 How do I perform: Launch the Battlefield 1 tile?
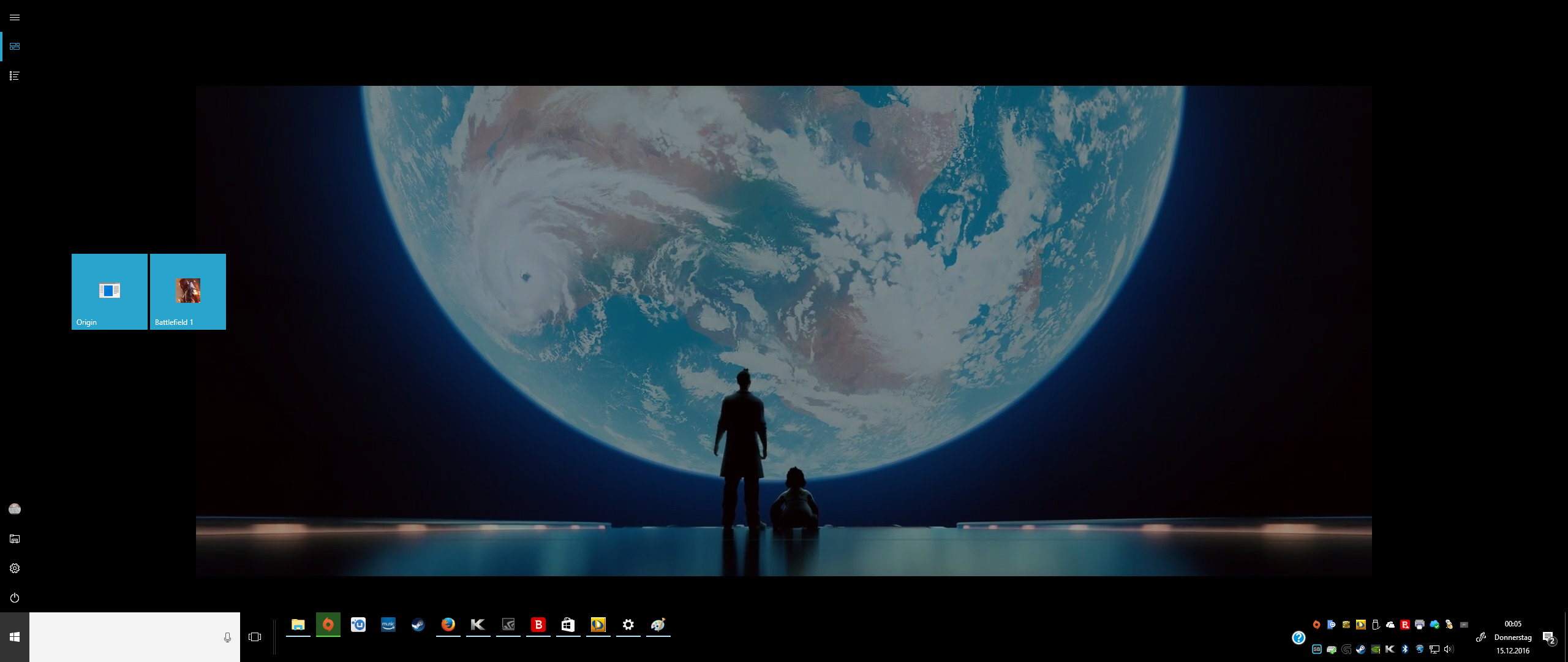pyautogui.click(x=188, y=292)
